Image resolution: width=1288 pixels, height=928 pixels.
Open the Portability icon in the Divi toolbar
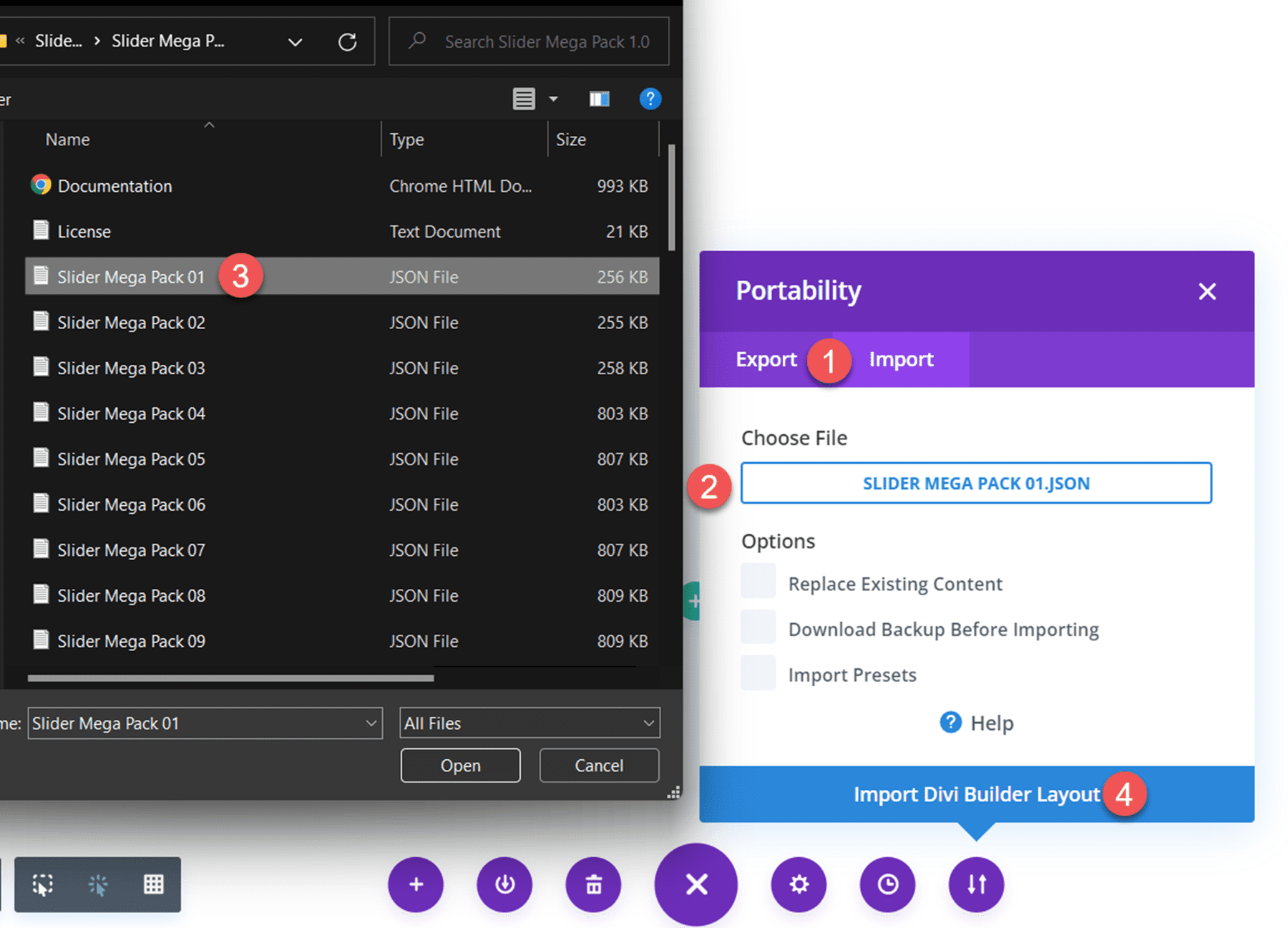tap(975, 885)
